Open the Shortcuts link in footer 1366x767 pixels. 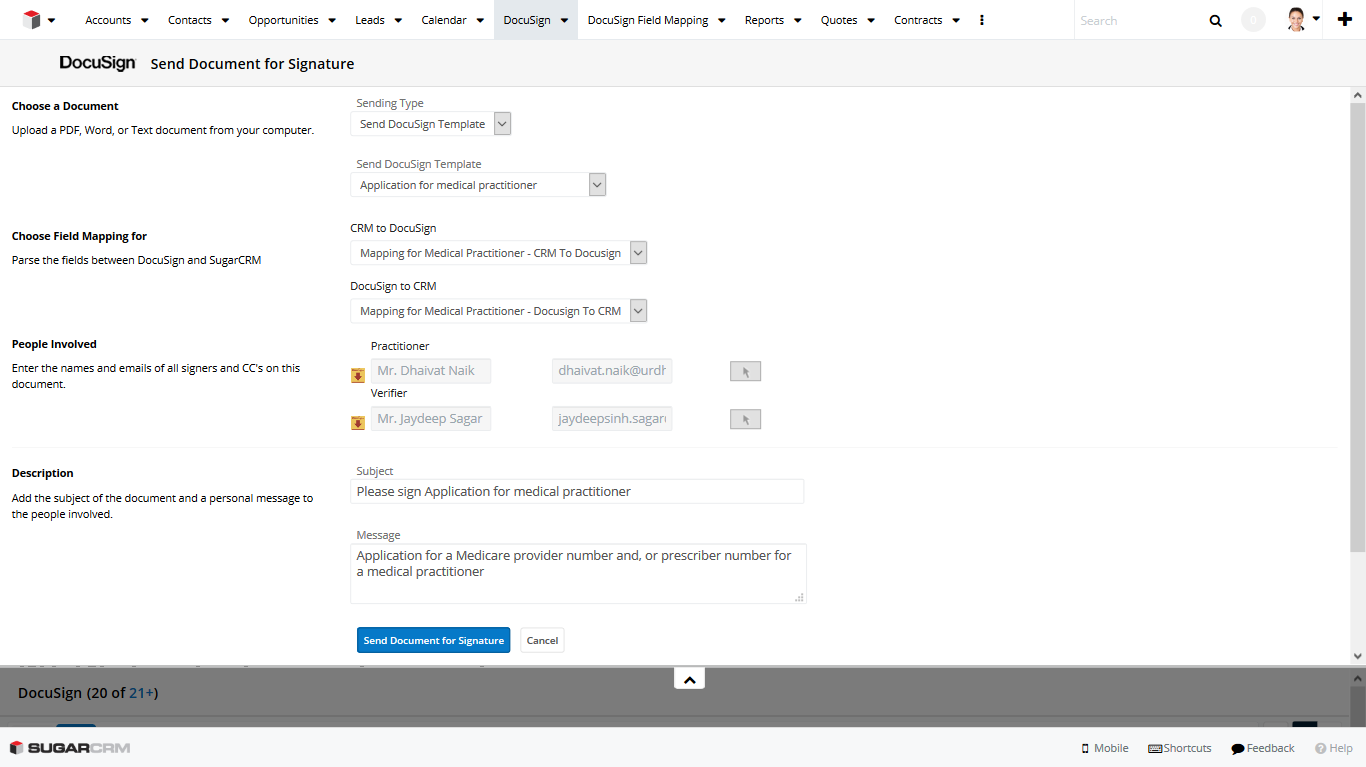tap(1180, 748)
